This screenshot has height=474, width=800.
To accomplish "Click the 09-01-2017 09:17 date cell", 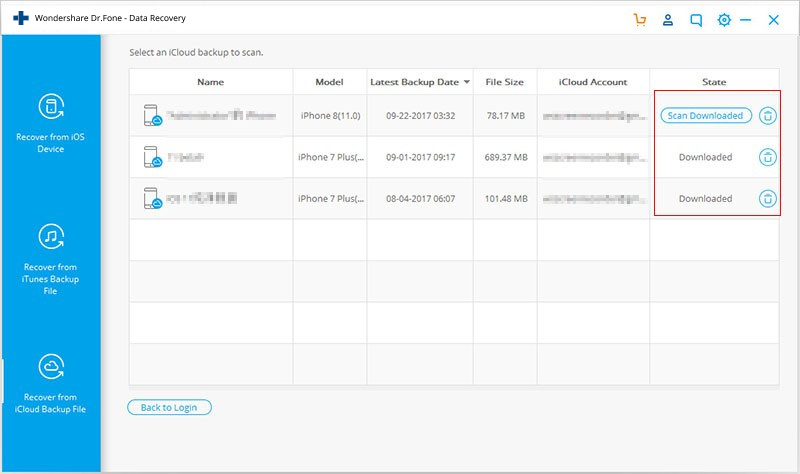I will click(x=420, y=157).
